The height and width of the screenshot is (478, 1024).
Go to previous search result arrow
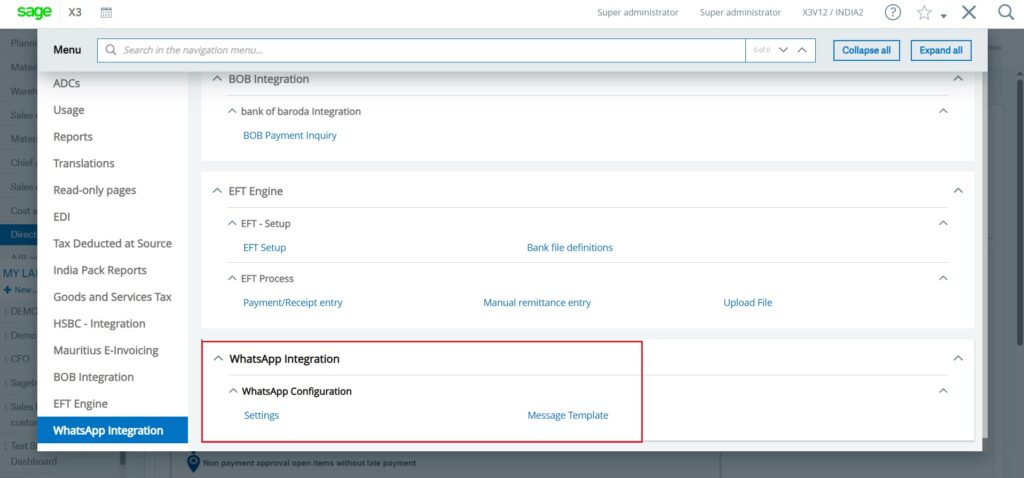pos(803,50)
